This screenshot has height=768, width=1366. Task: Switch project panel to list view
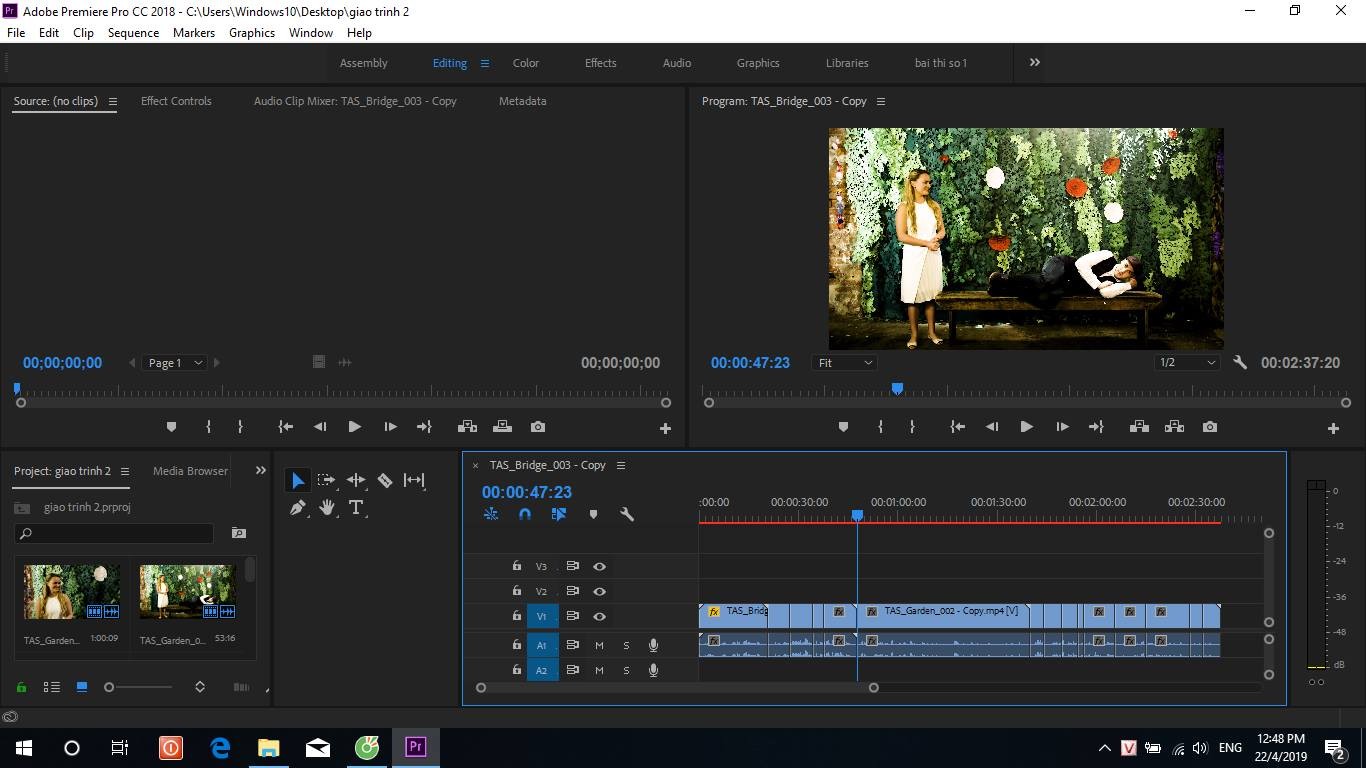pyautogui.click(x=52, y=687)
